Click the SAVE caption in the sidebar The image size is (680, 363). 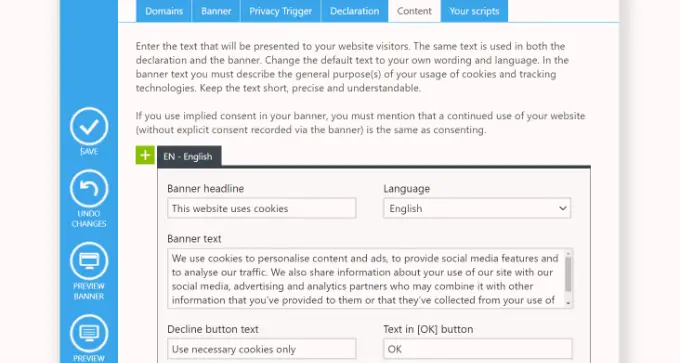[x=89, y=151]
